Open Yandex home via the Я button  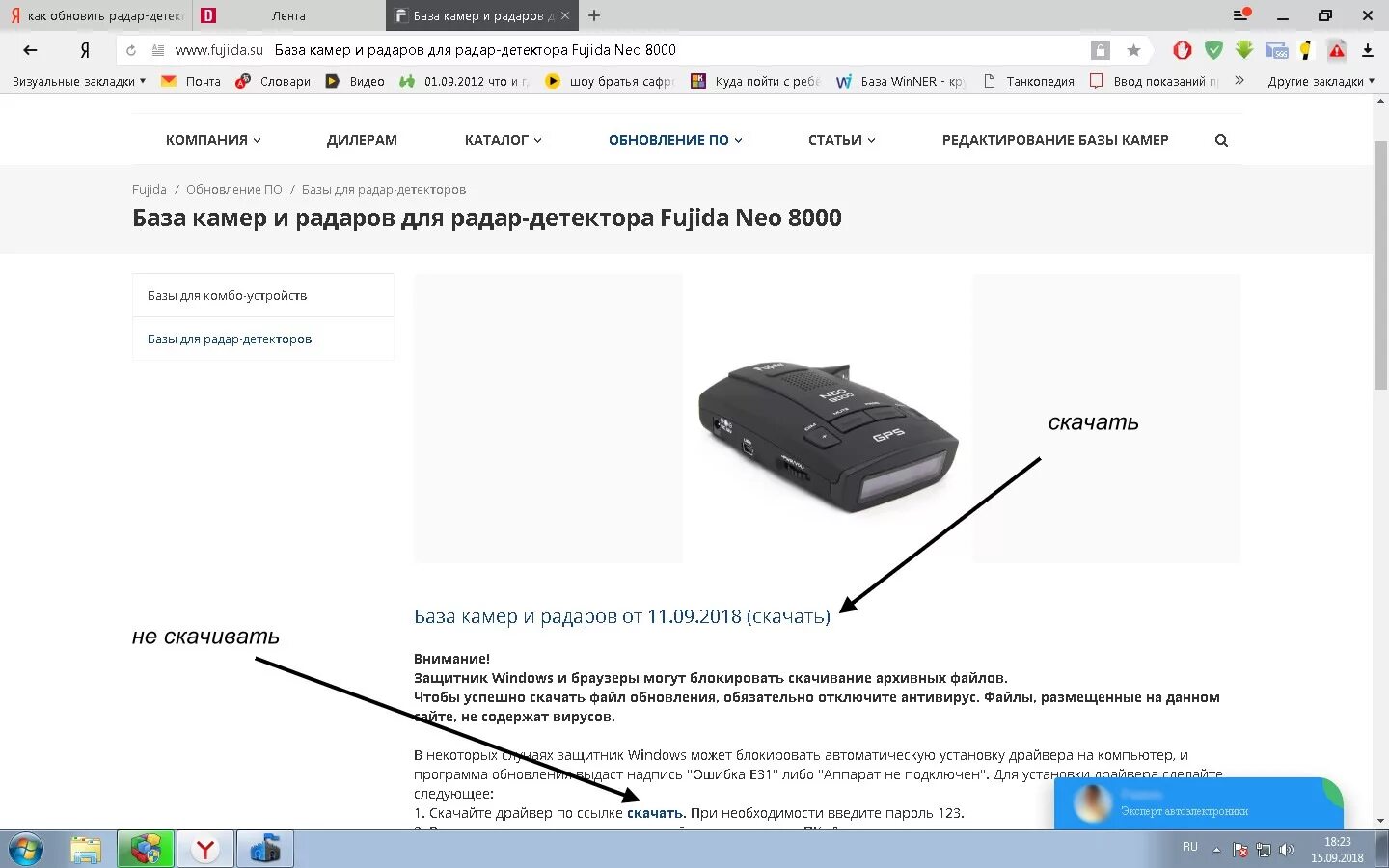85,50
